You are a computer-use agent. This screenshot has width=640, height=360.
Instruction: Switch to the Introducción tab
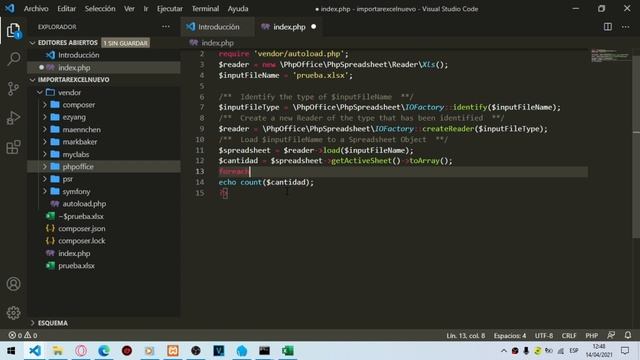218,27
